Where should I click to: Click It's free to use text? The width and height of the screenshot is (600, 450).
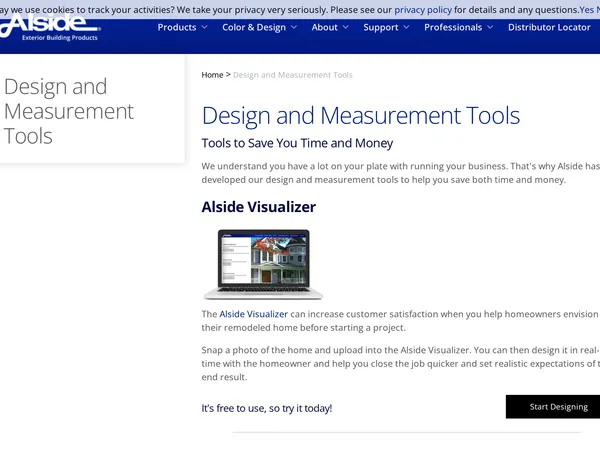coord(267,408)
